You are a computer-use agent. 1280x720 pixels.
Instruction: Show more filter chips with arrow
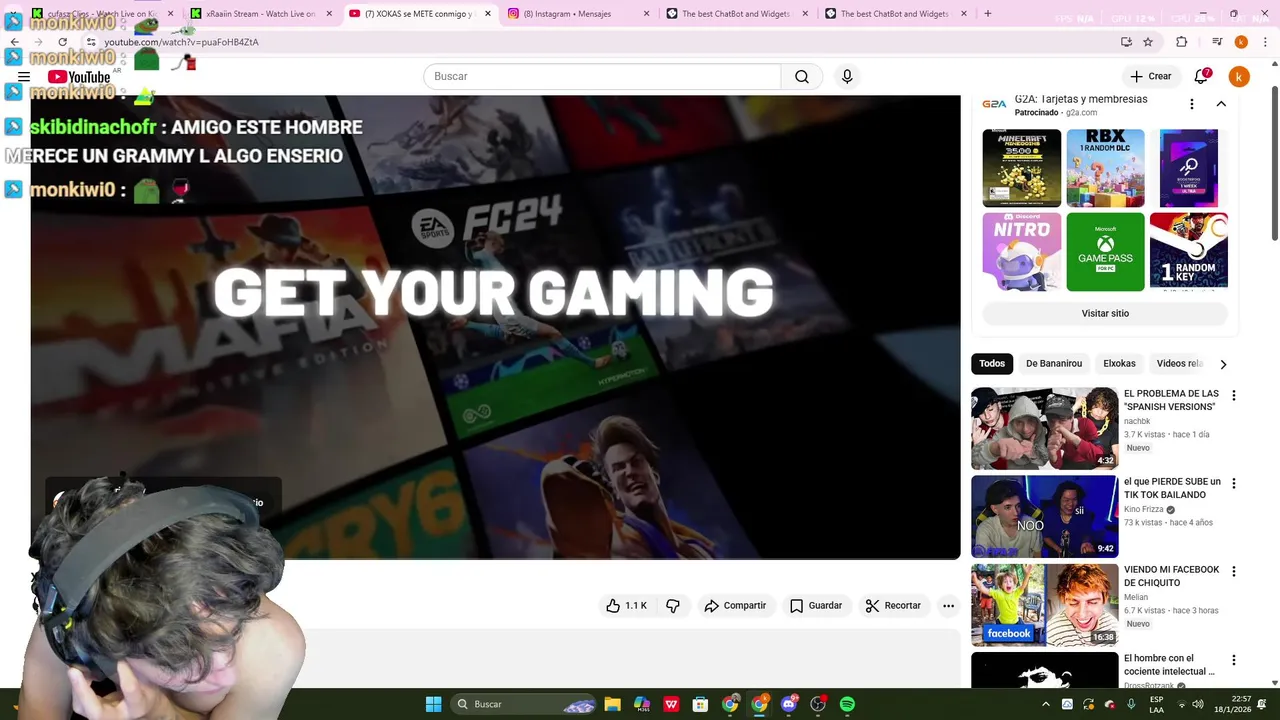pyautogui.click(x=1223, y=364)
